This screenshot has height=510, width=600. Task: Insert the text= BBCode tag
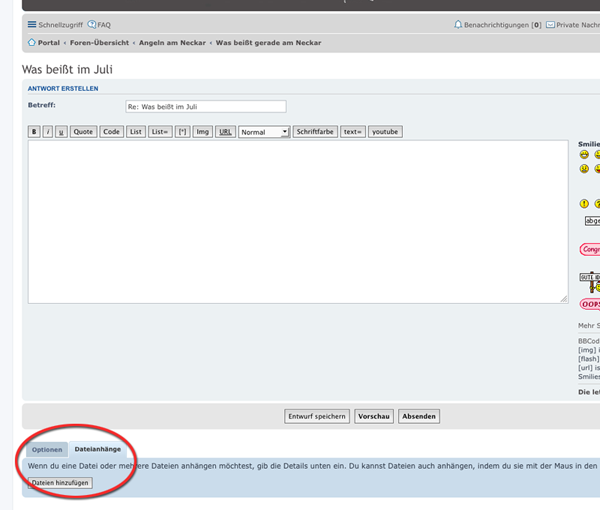353,132
